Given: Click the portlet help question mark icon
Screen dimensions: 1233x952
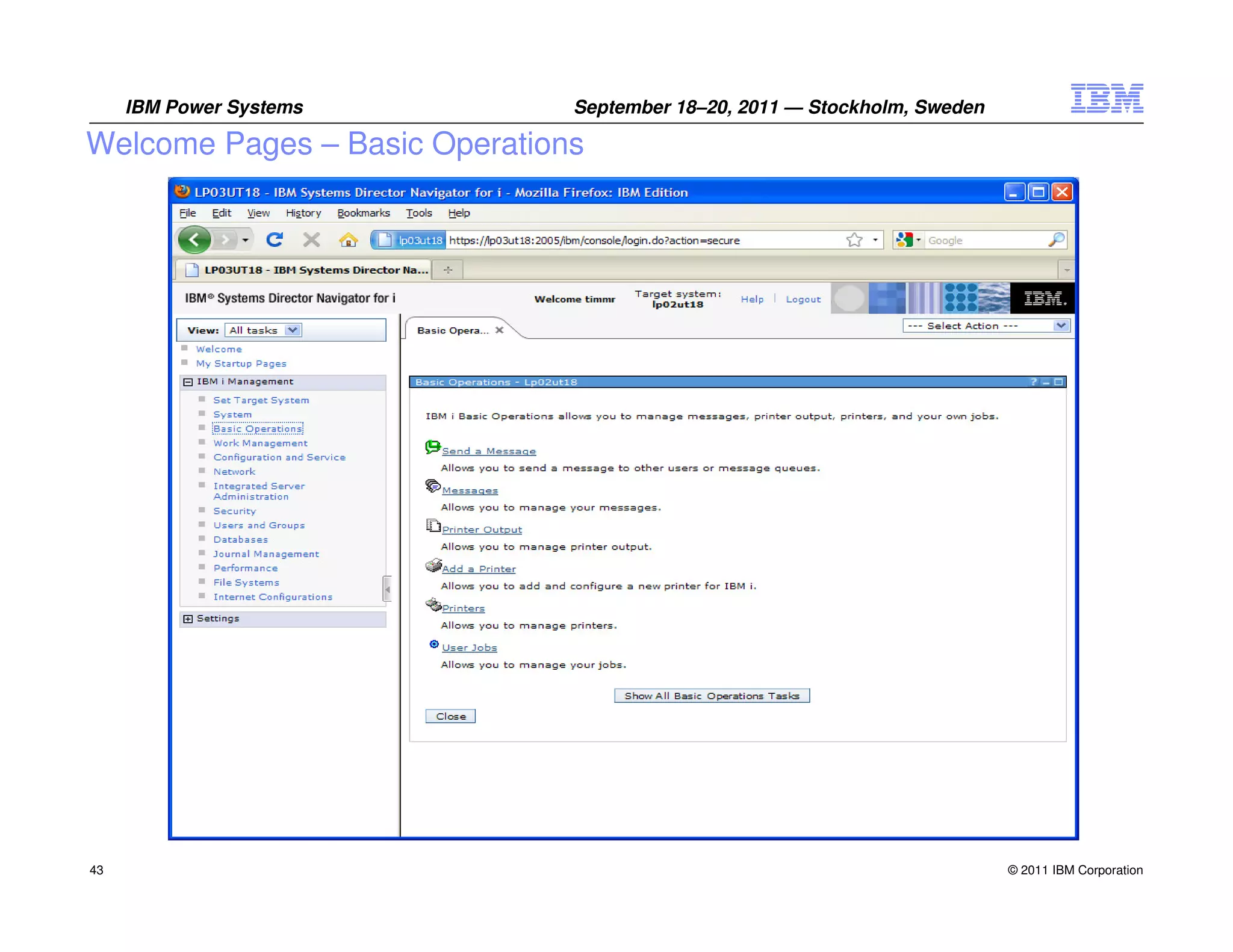Looking at the screenshot, I should (1034, 382).
